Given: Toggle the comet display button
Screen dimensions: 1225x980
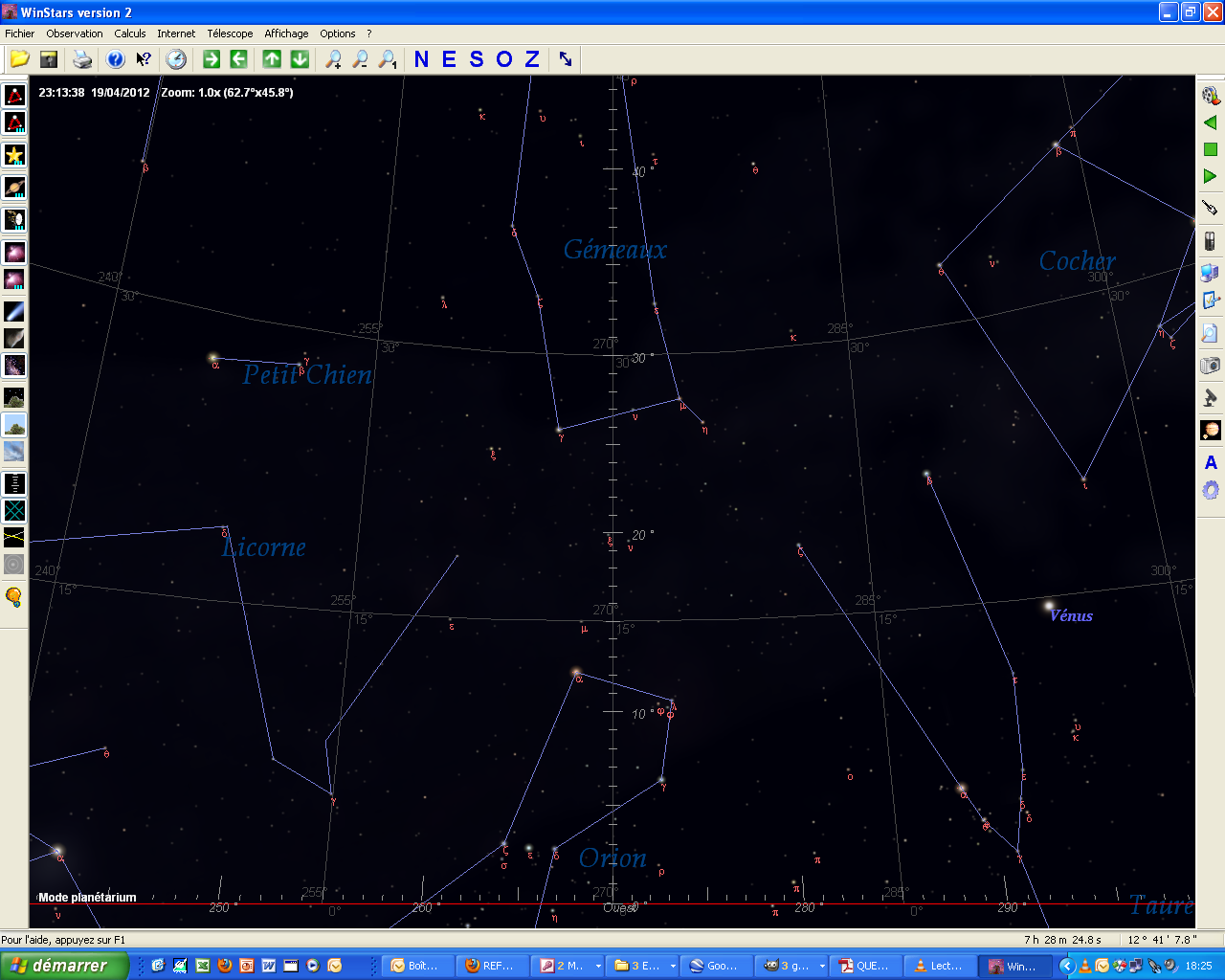Looking at the screenshot, I should (x=14, y=311).
